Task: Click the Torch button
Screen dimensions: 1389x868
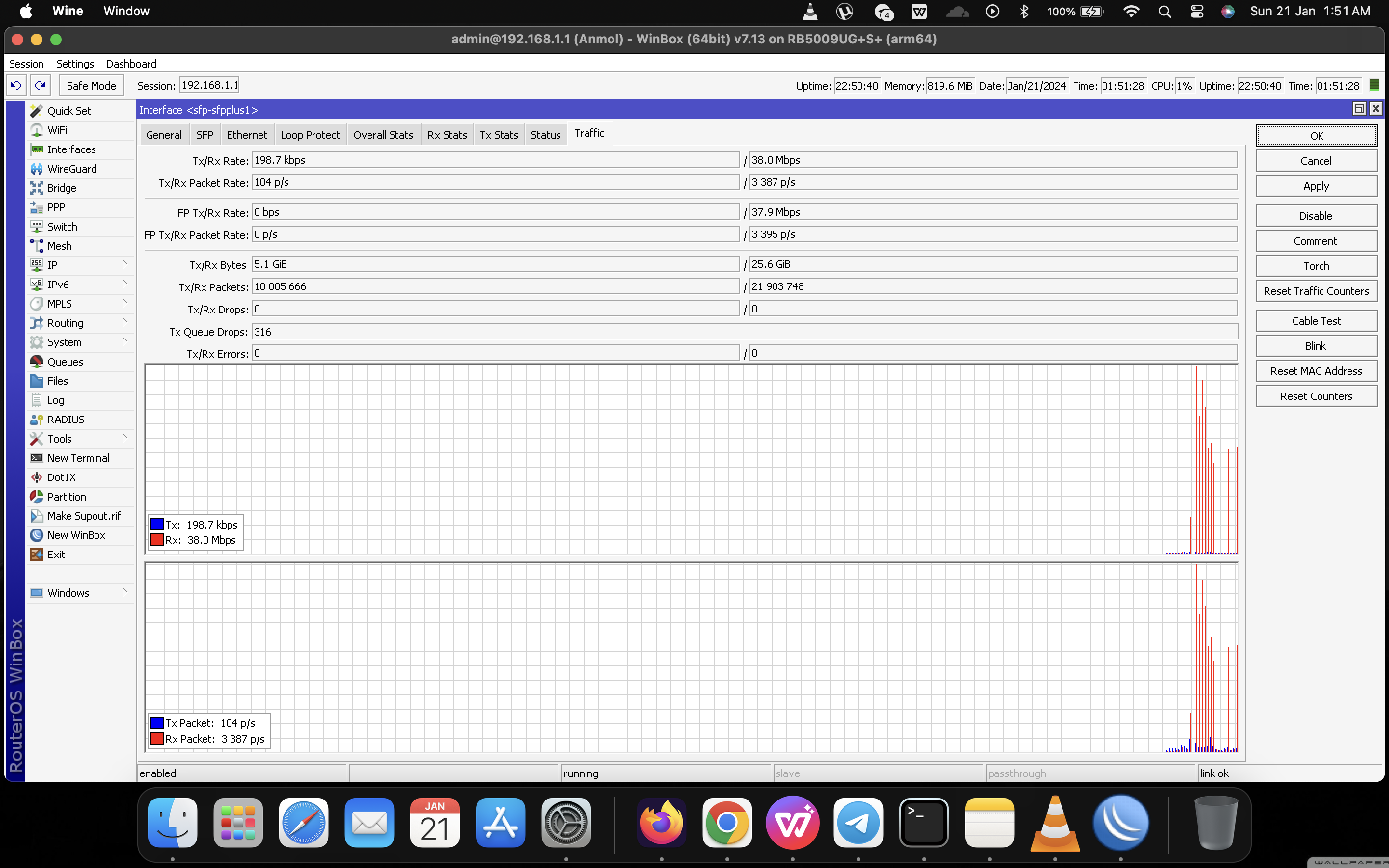Action: (1316, 266)
